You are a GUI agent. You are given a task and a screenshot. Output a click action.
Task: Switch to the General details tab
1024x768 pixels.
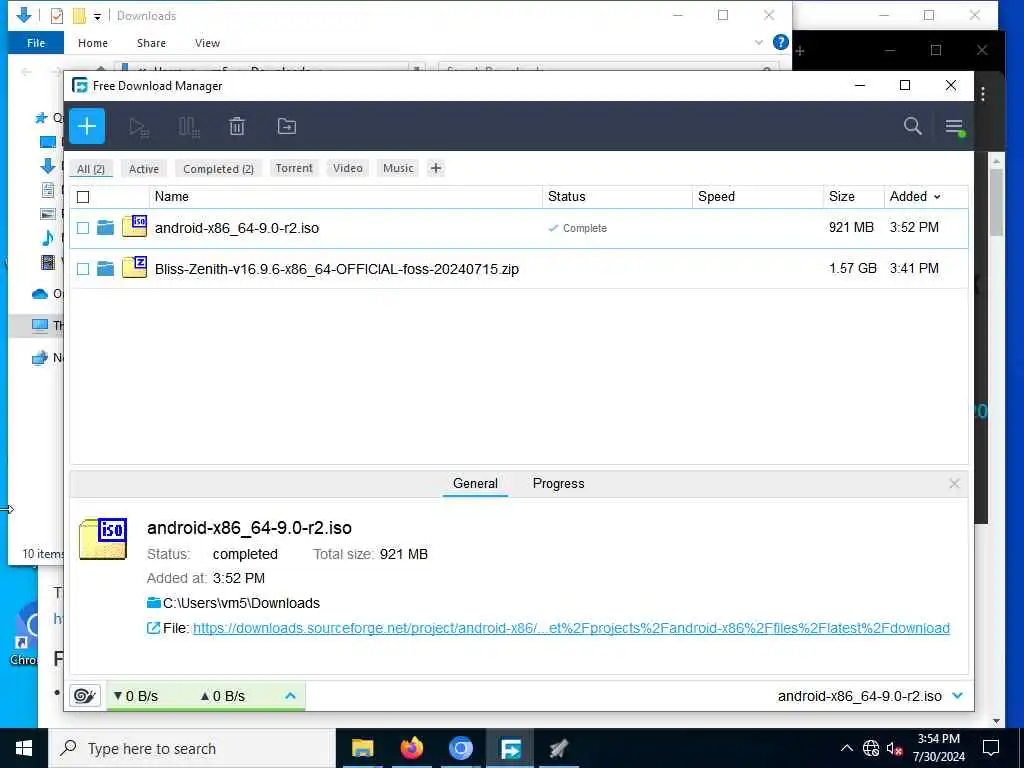[x=475, y=483]
